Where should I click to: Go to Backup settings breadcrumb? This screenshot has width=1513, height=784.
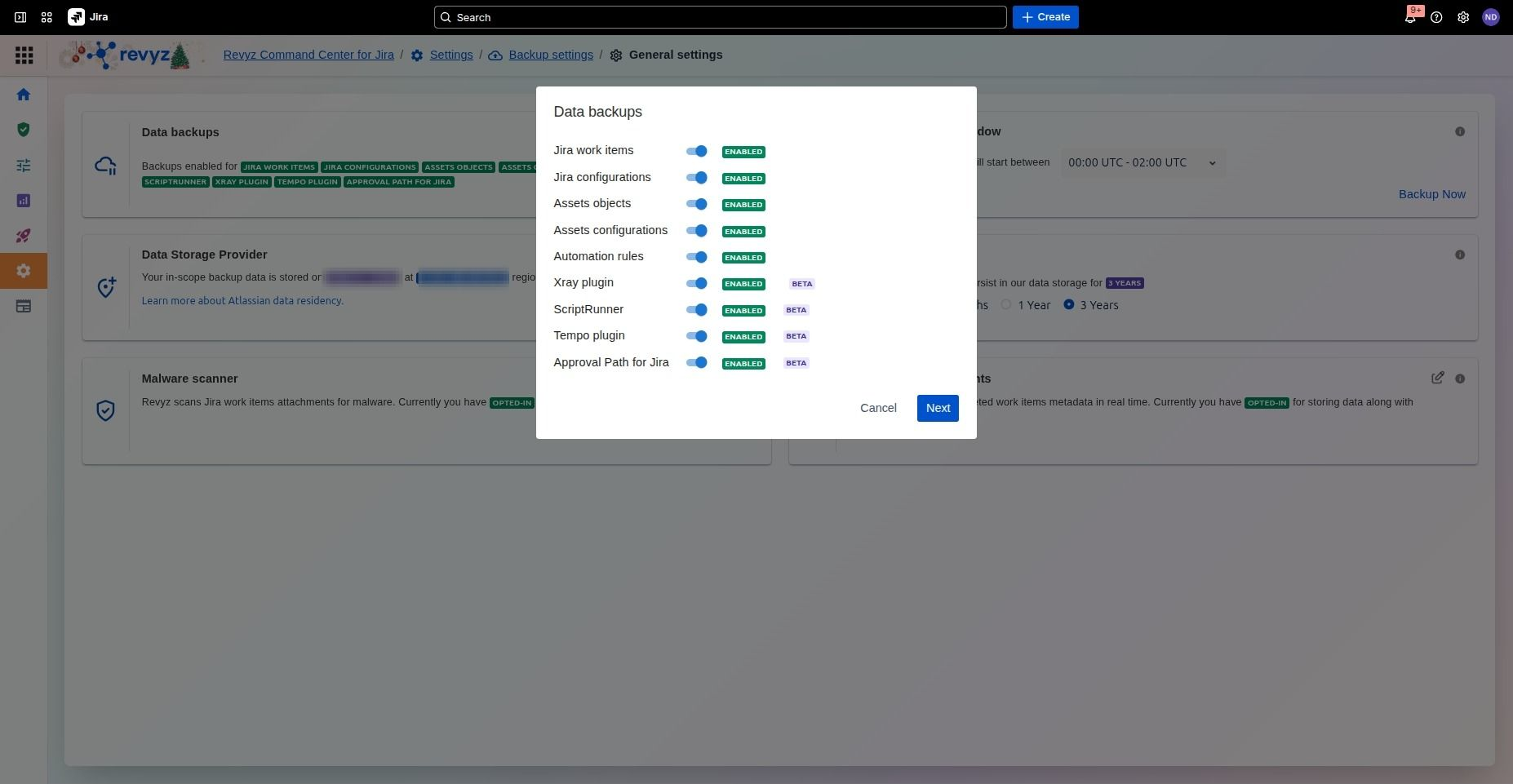pyautogui.click(x=551, y=55)
